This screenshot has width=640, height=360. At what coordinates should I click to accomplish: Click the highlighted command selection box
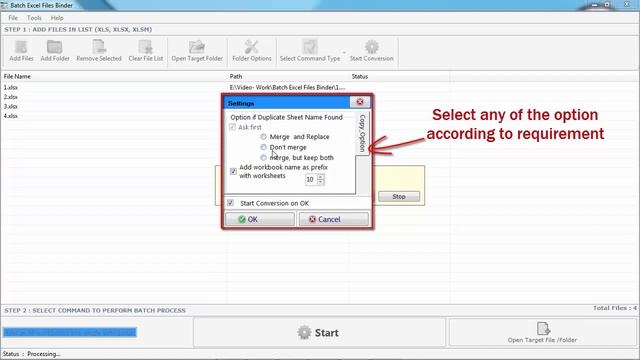tap(70, 332)
